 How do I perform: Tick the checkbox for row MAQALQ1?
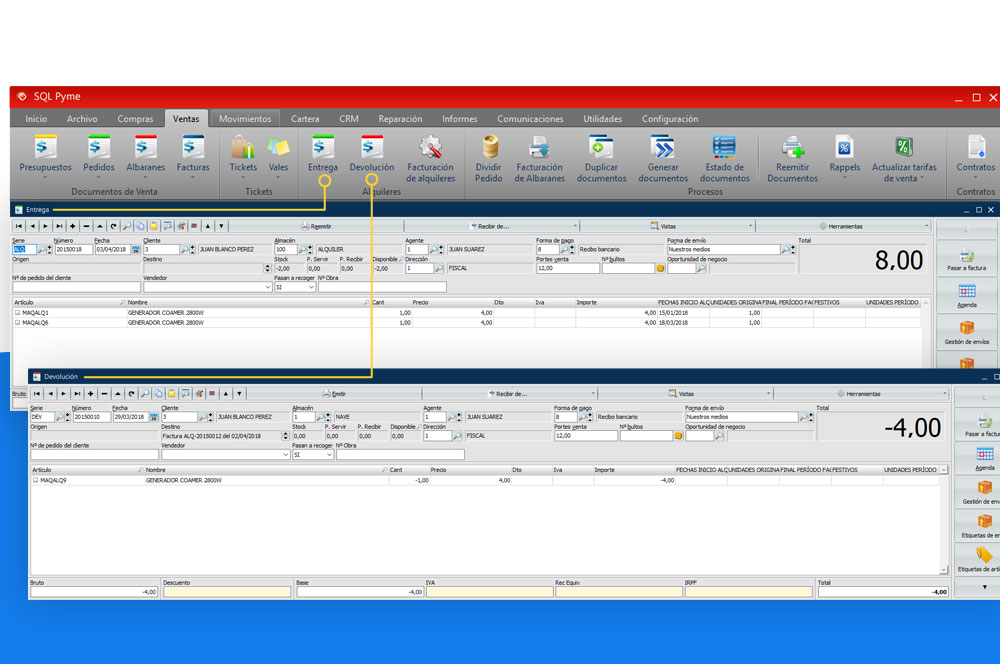[17, 312]
